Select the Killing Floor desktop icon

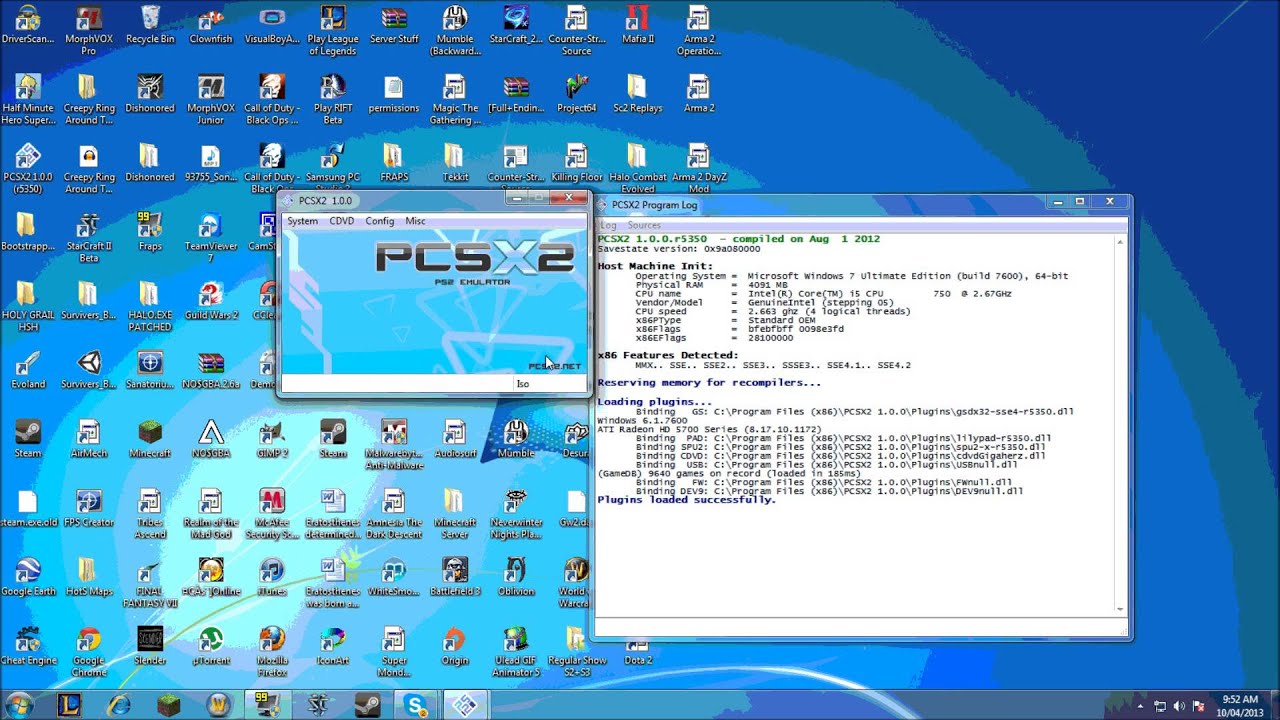click(x=576, y=162)
